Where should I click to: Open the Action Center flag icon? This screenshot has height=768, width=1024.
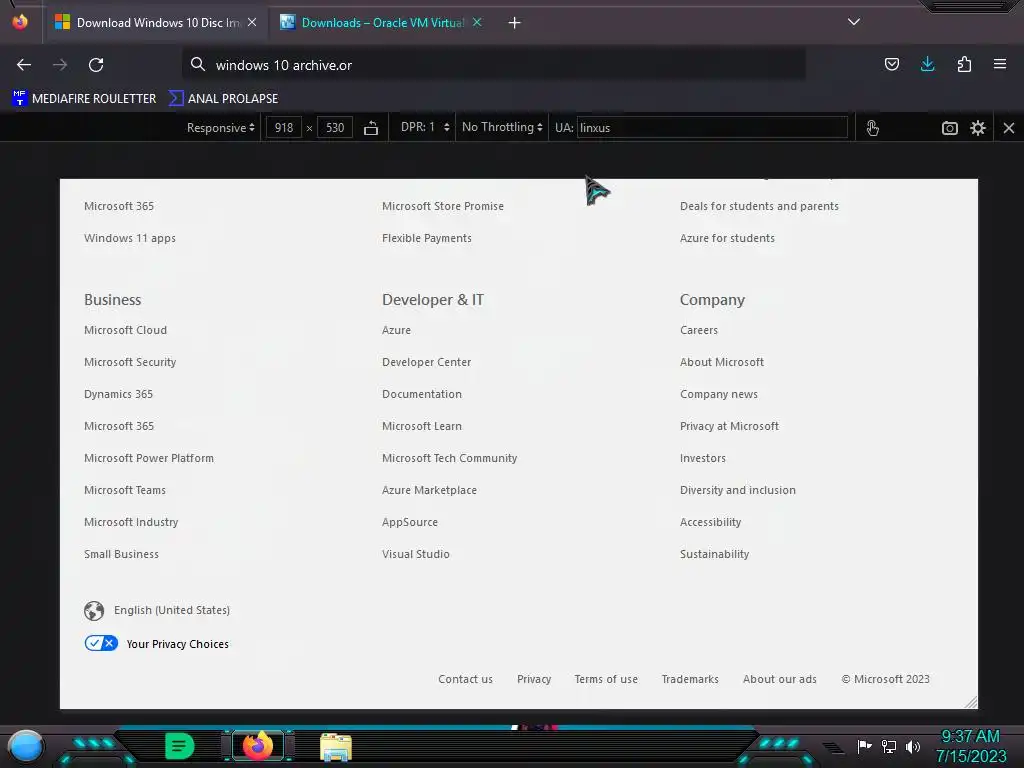click(x=864, y=746)
